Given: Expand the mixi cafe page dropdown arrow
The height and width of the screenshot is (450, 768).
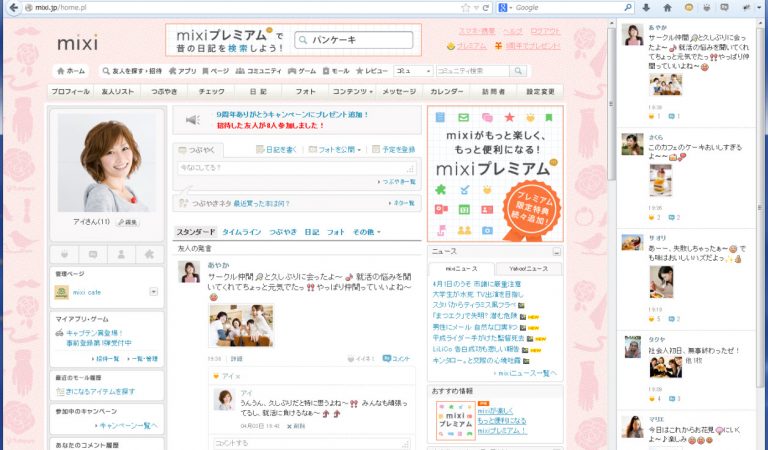Looking at the screenshot, I should coord(153,292).
